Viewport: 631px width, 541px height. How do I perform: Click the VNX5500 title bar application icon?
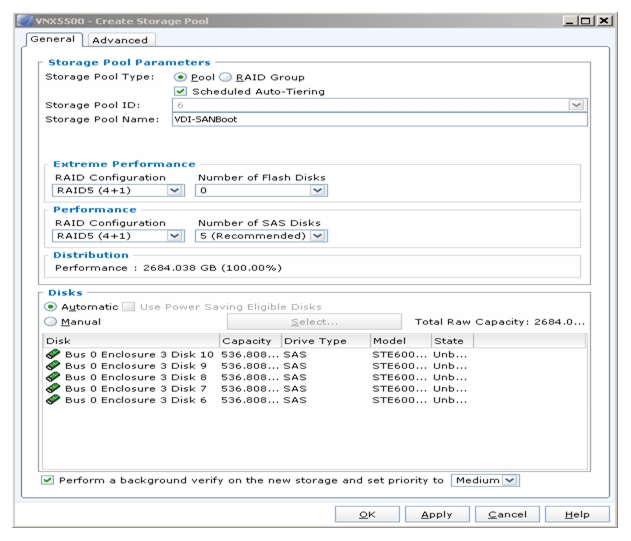[24, 21]
